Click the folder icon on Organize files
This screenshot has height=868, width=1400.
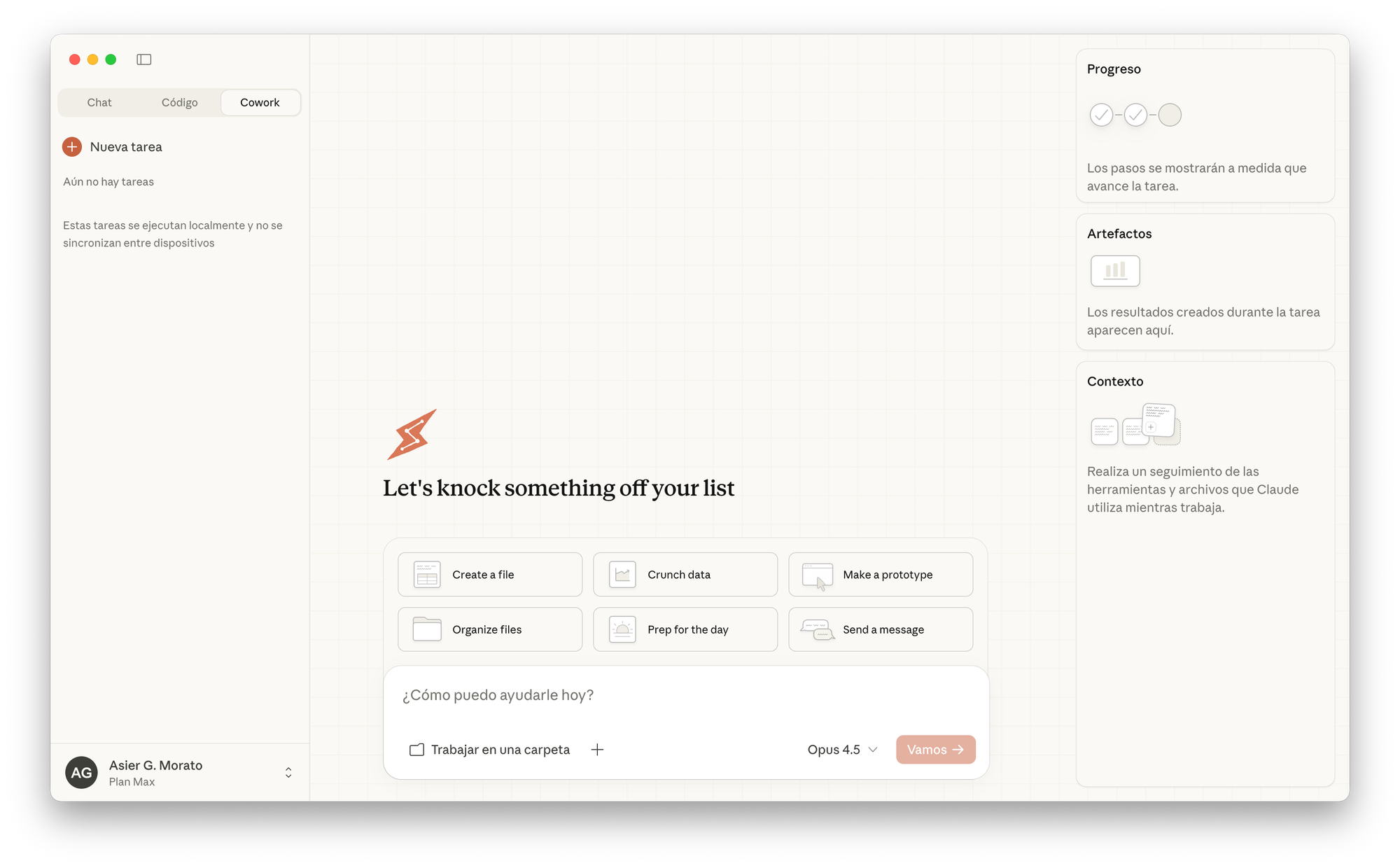(x=427, y=629)
